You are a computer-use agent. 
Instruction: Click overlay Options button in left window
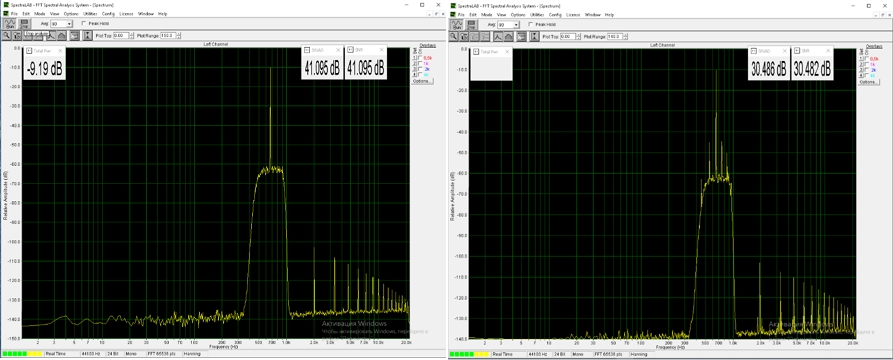422,81
